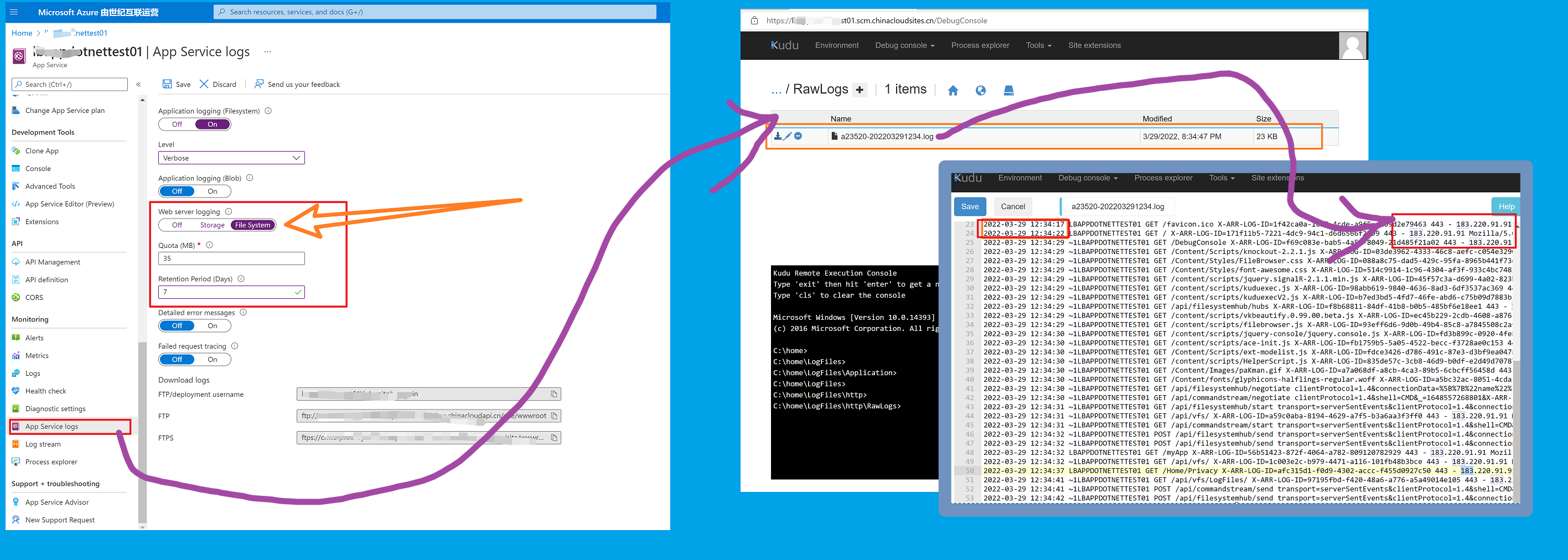Expand the Debug console menu in Kudu
This screenshot has width=1568, height=560.
904,45
